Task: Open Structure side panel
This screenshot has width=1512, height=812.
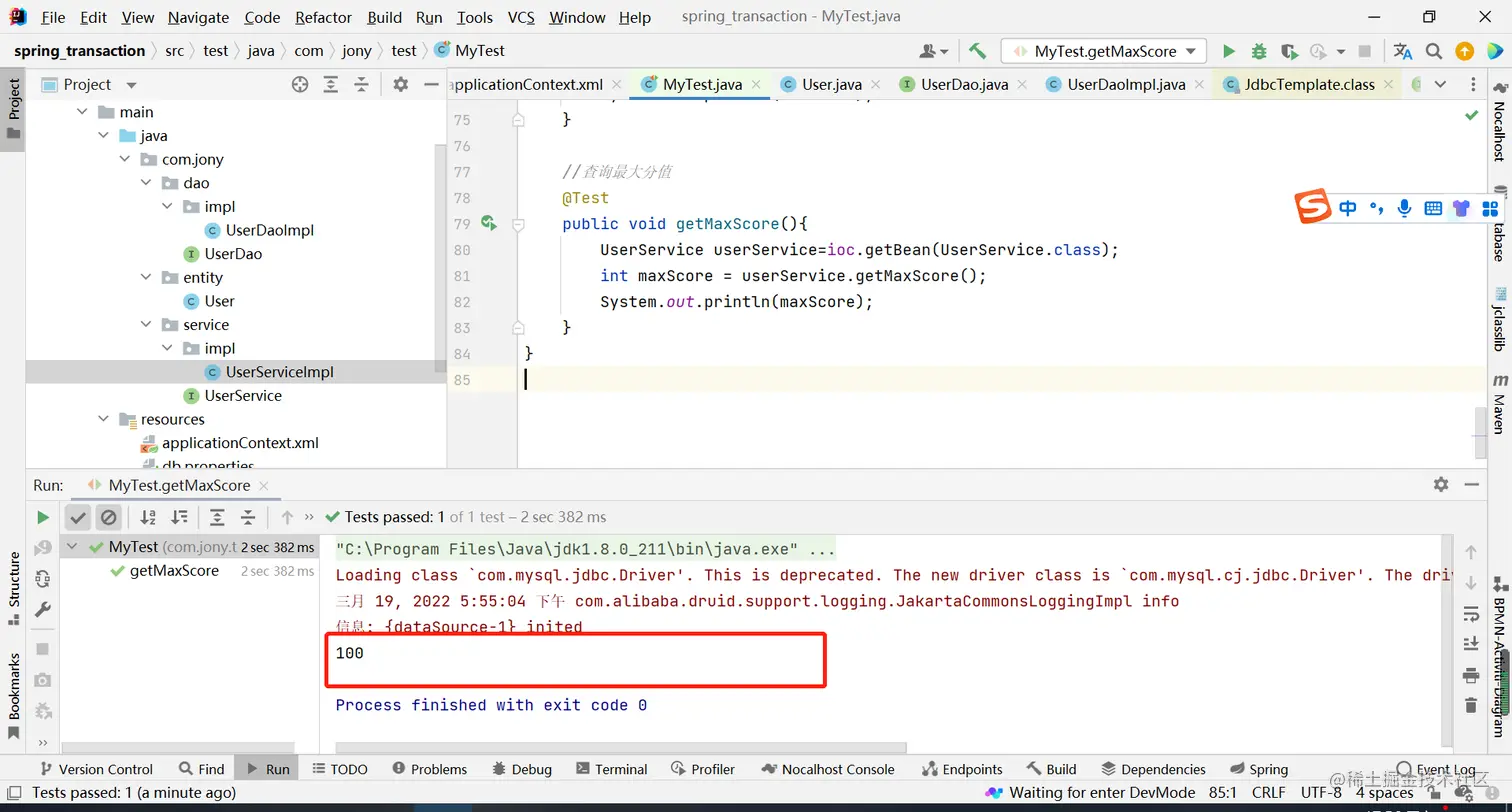Action: pyautogui.click(x=14, y=587)
